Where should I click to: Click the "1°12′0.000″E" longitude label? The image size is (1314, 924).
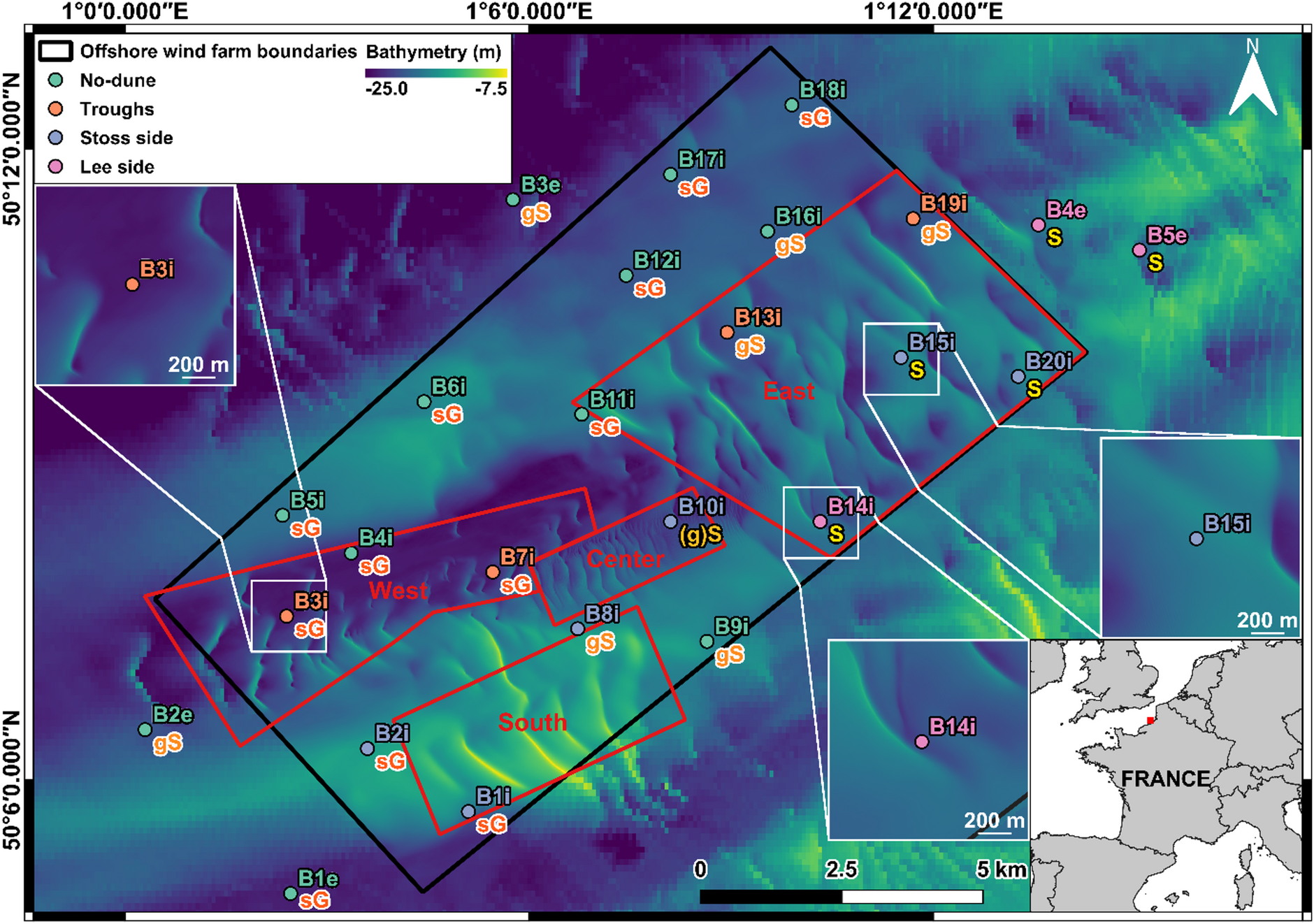pyautogui.click(x=934, y=12)
